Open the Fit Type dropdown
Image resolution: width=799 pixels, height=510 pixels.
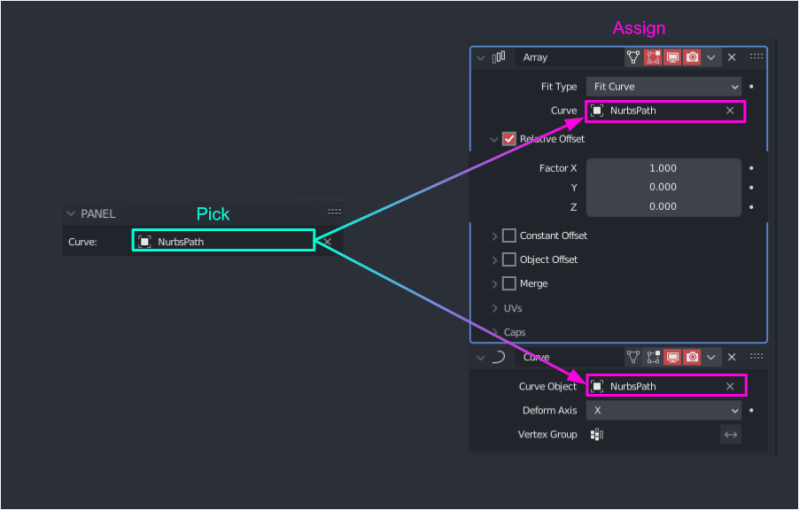tap(663, 87)
